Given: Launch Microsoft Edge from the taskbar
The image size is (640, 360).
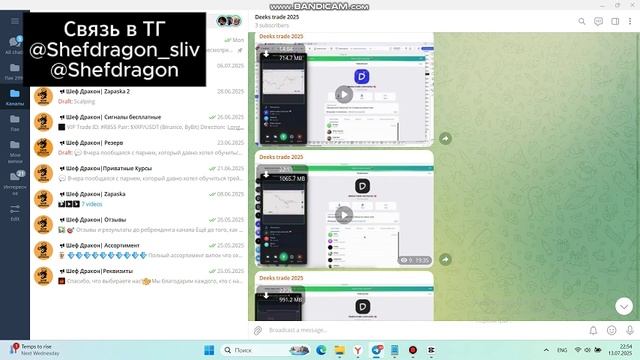Looking at the screenshot, I should pos(321,350).
